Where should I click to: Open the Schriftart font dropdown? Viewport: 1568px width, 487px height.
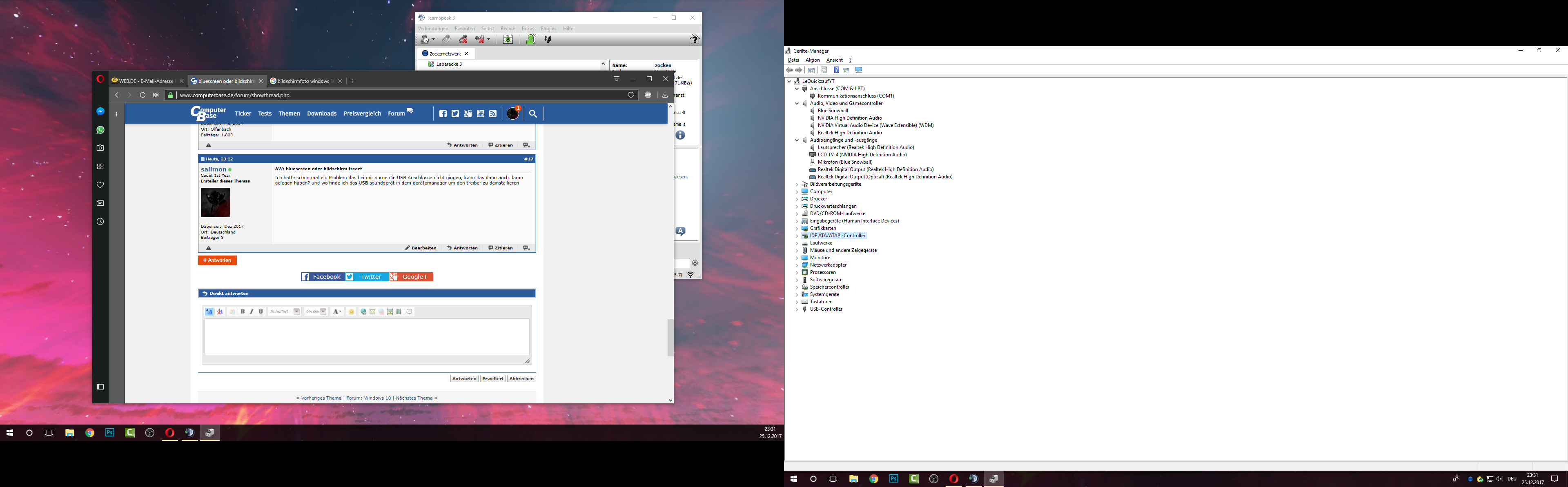296,312
